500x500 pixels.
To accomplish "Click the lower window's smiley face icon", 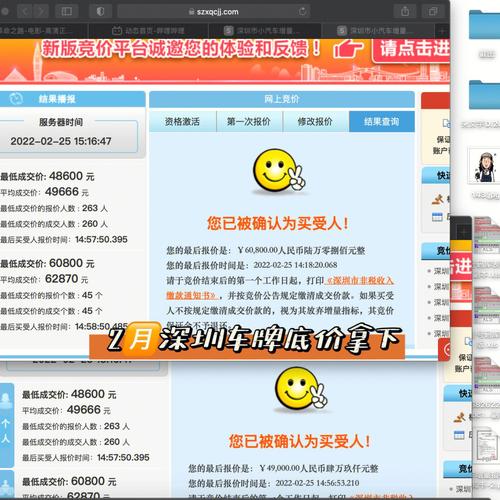I will (x=301, y=389).
